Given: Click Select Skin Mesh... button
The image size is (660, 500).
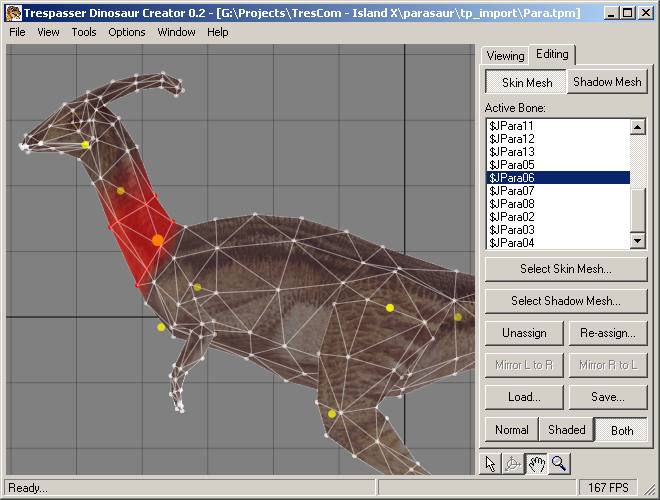Looking at the screenshot, I should click(x=566, y=269).
